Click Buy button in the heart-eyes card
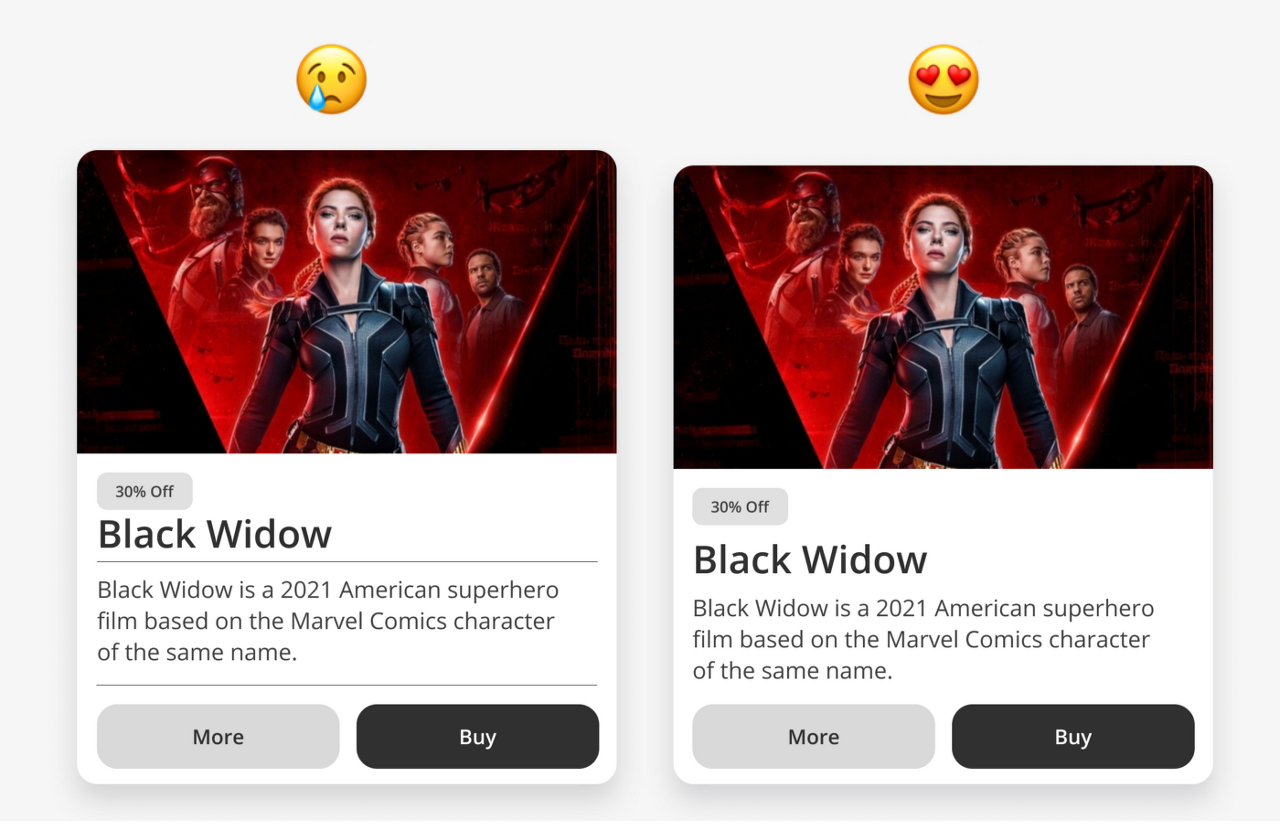The height and width of the screenshot is (830, 1280). (x=1073, y=737)
